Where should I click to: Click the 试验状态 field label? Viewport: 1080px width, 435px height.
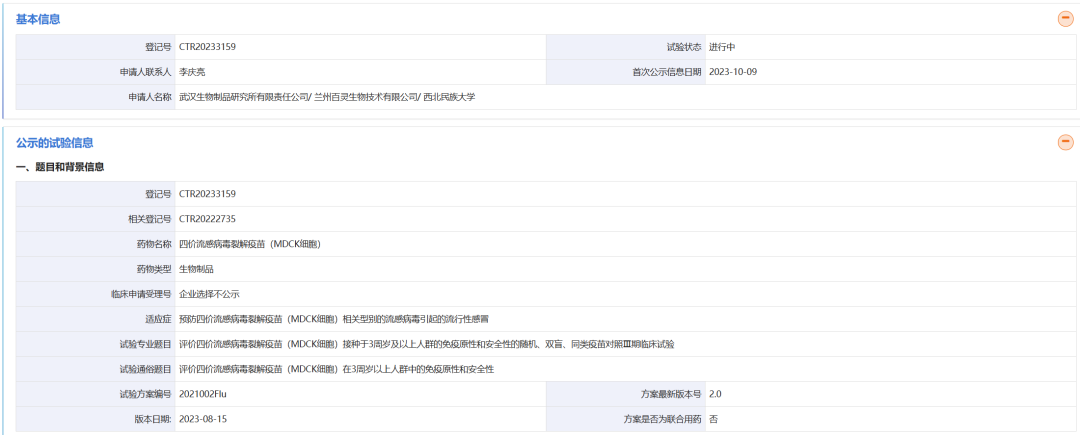[685, 47]
